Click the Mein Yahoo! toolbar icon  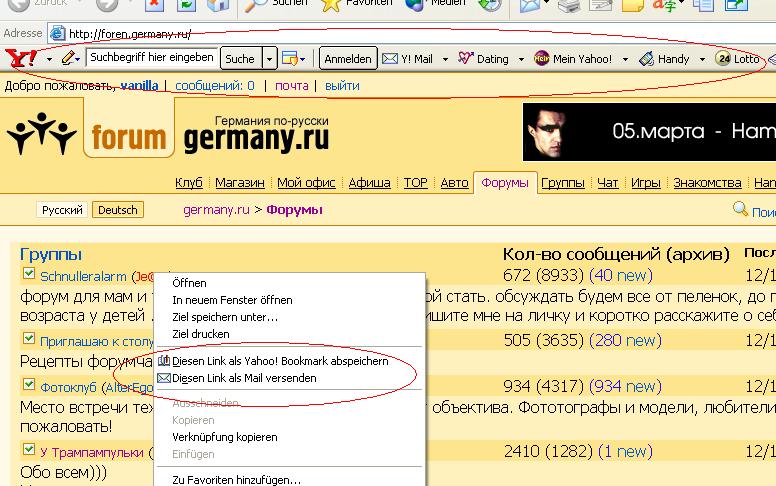point(542,59)
